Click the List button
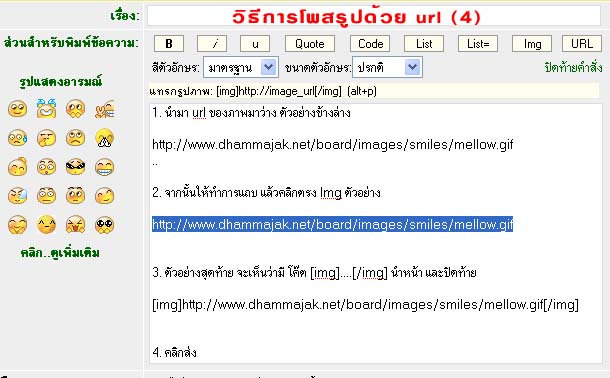The height and width of the screenshot is (378, 610). [424, 44]
